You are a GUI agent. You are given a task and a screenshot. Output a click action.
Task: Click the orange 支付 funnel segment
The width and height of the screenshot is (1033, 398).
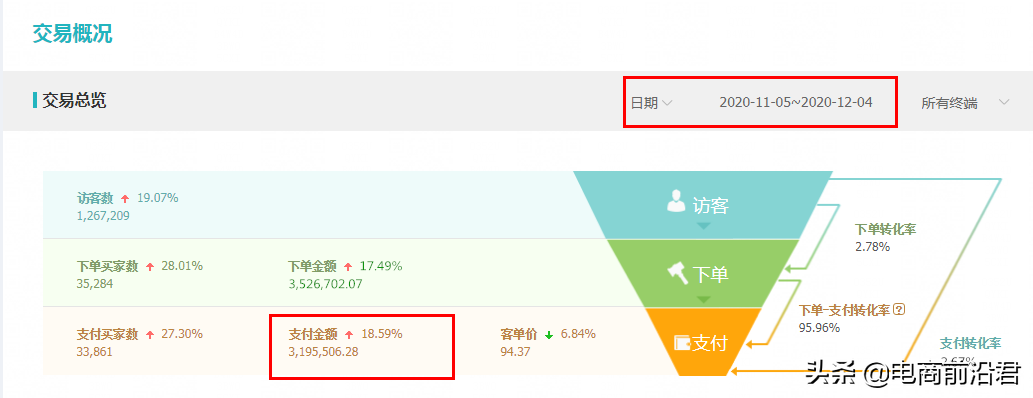pos(703,342)
